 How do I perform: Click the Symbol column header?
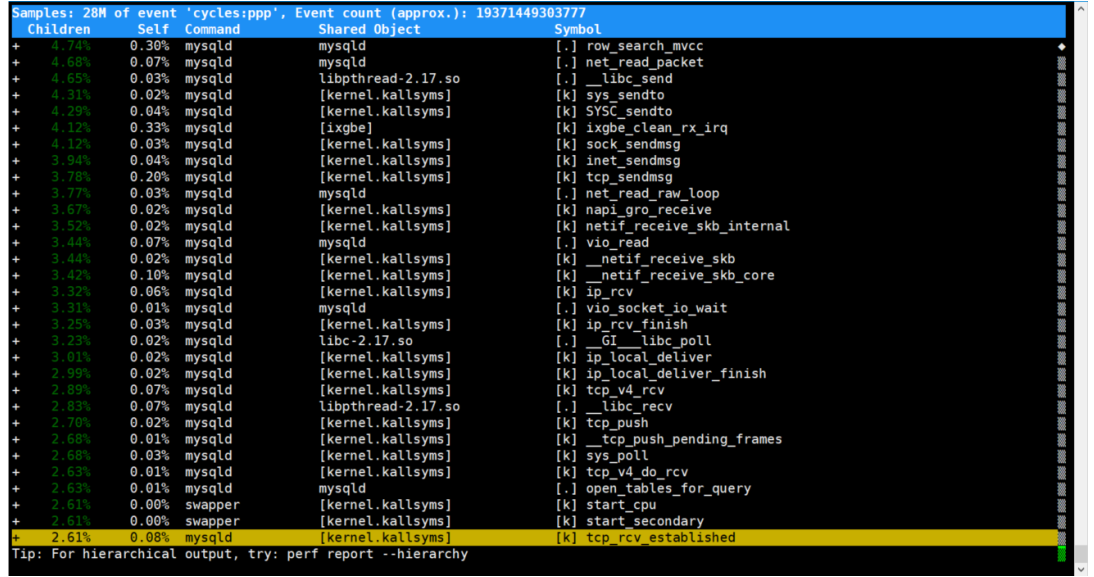578,29
